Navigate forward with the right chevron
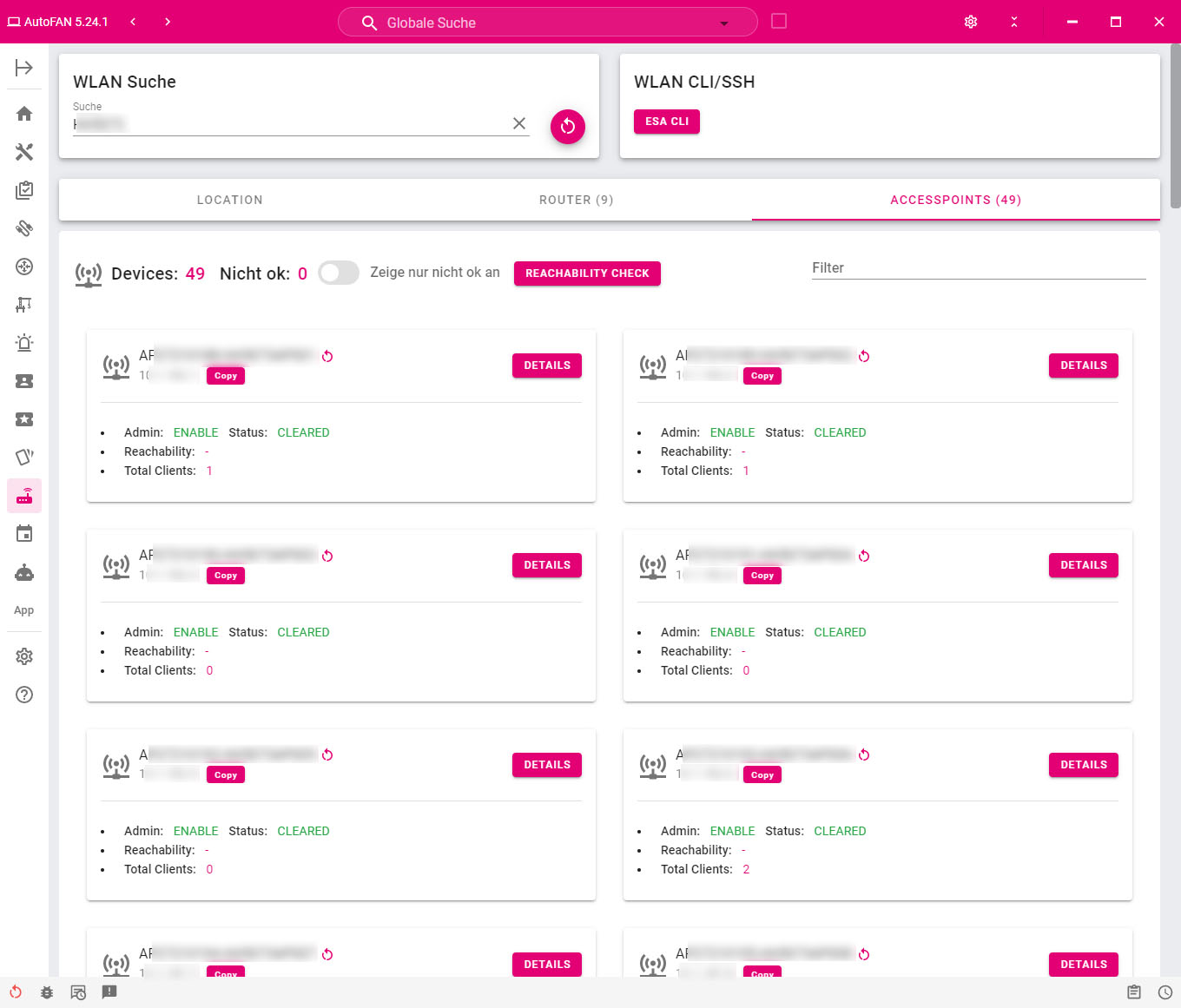 tap(168, 22)
